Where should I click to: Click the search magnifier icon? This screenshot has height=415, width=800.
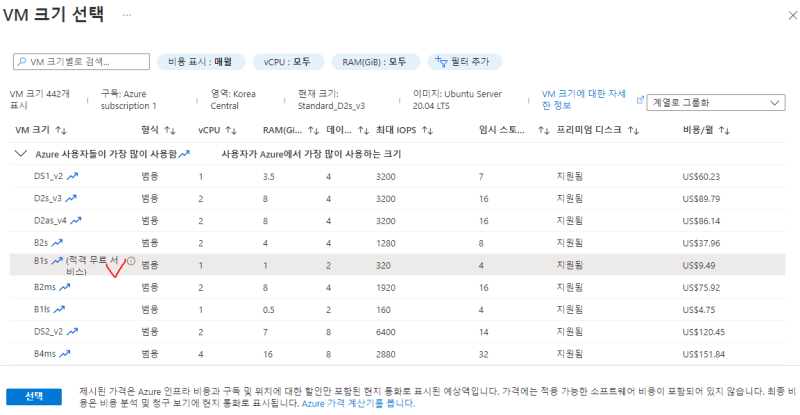pos(22,62)
